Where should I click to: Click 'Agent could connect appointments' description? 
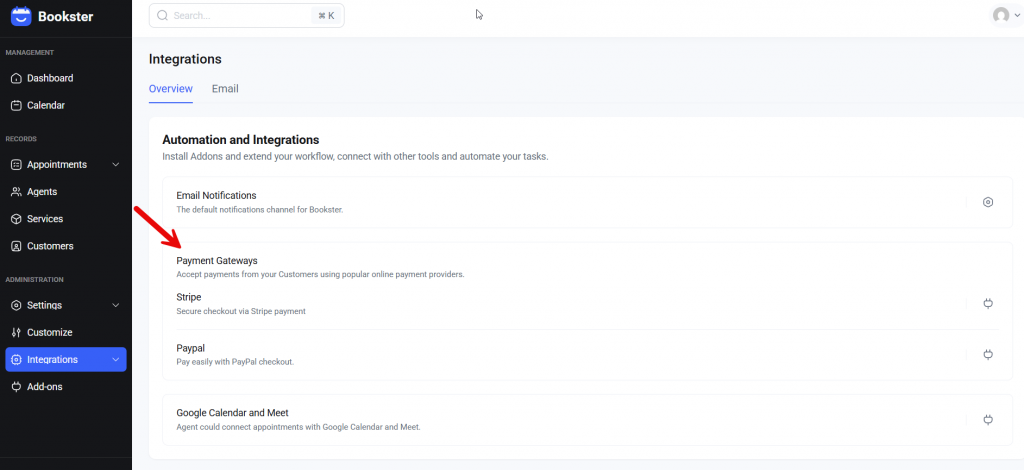[298, 427]
